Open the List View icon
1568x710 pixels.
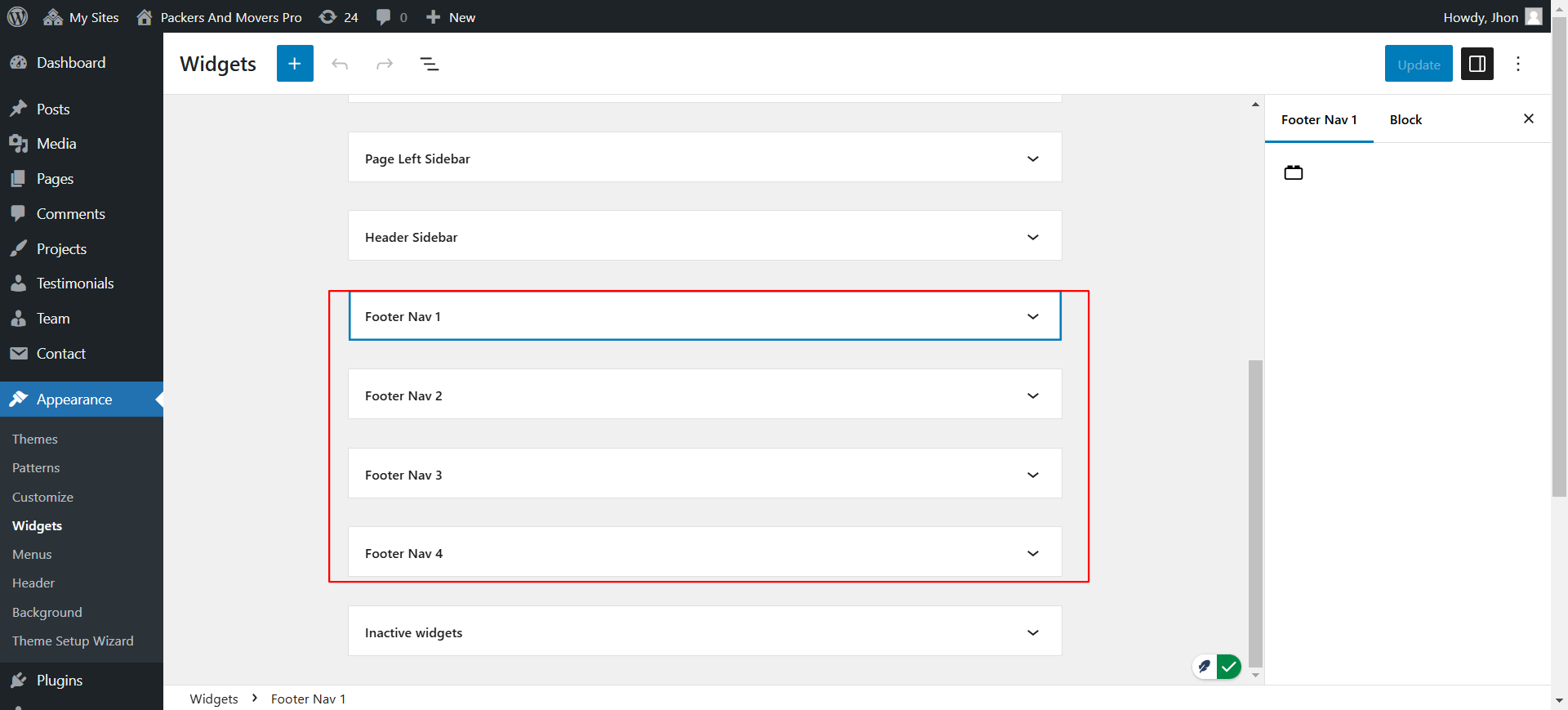(x=430, y=64)
